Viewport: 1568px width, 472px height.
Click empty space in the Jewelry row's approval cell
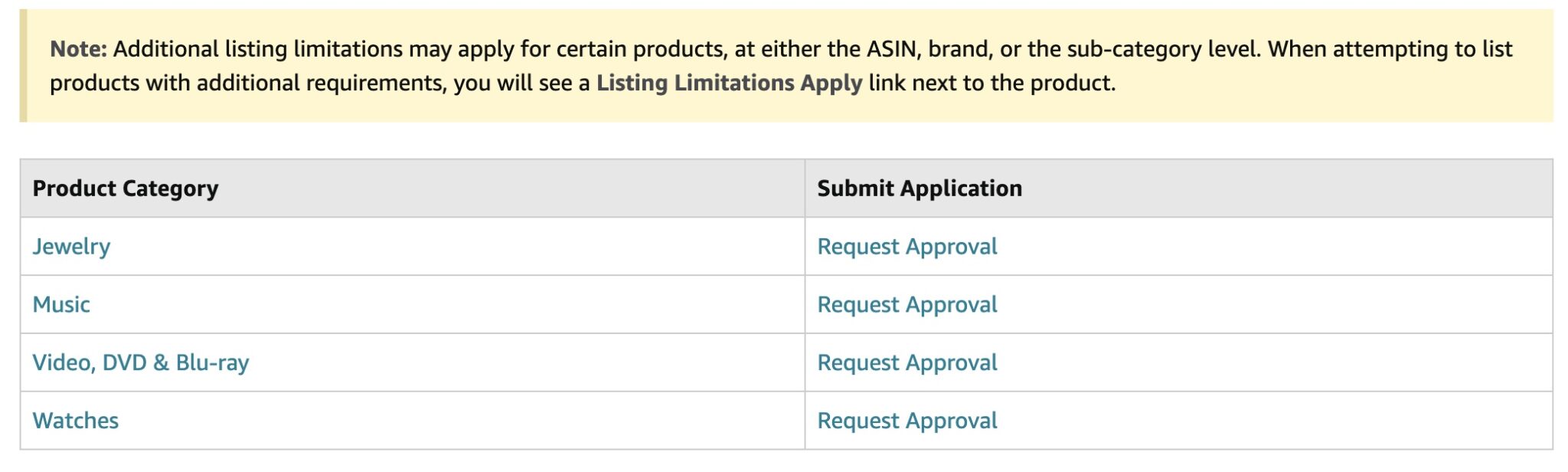tap(1271, 247)
